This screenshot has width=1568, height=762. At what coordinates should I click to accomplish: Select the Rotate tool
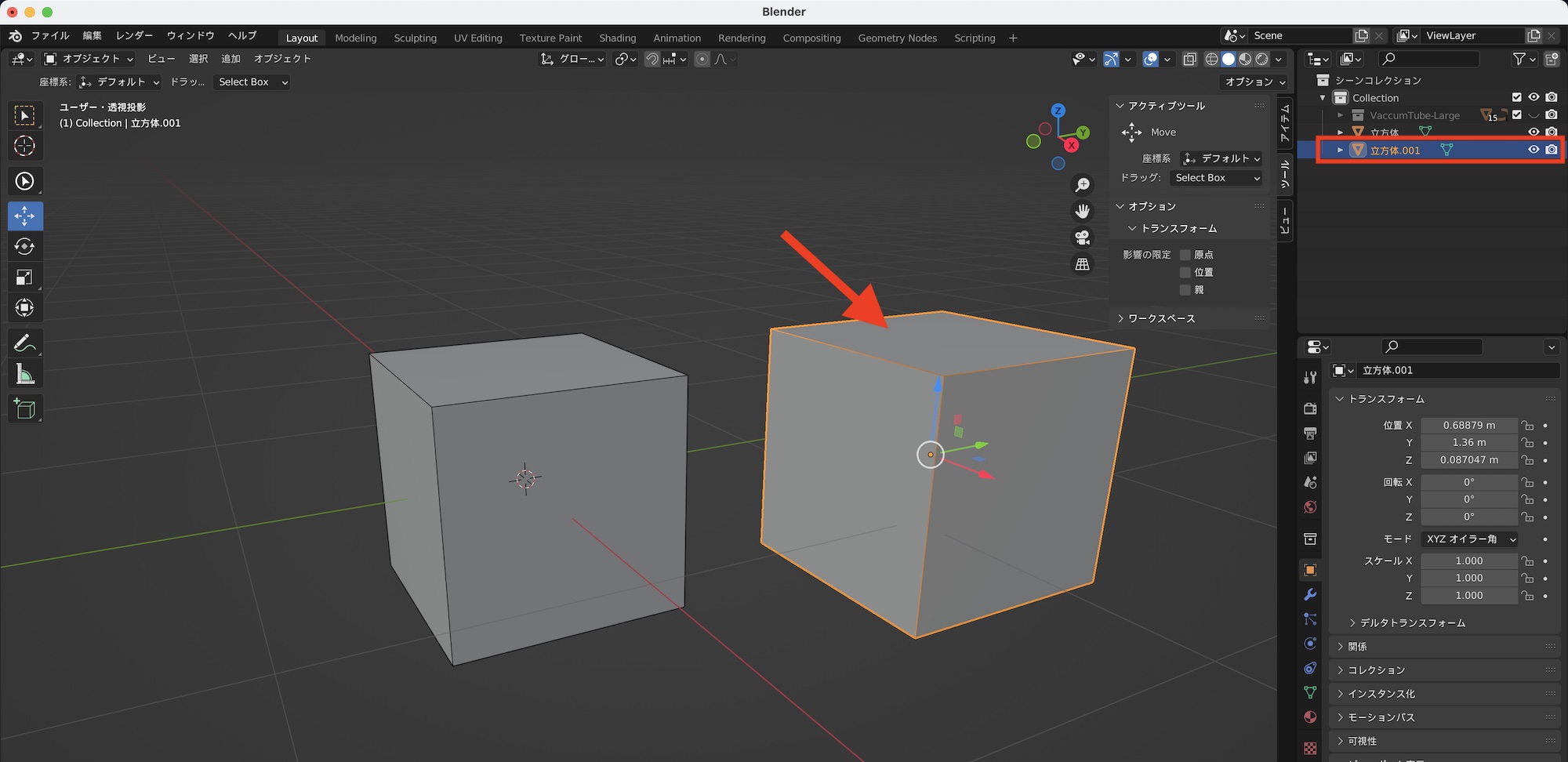tap(24, 246)
